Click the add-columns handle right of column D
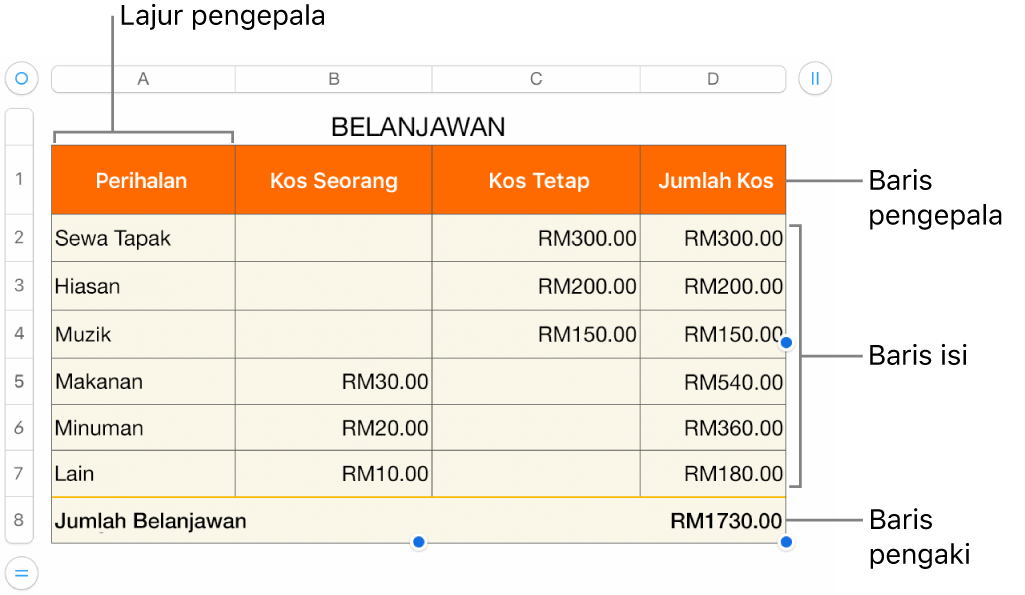Image resolution: width=1025 pixels, height=595 pixels. (x=815, y=78)
